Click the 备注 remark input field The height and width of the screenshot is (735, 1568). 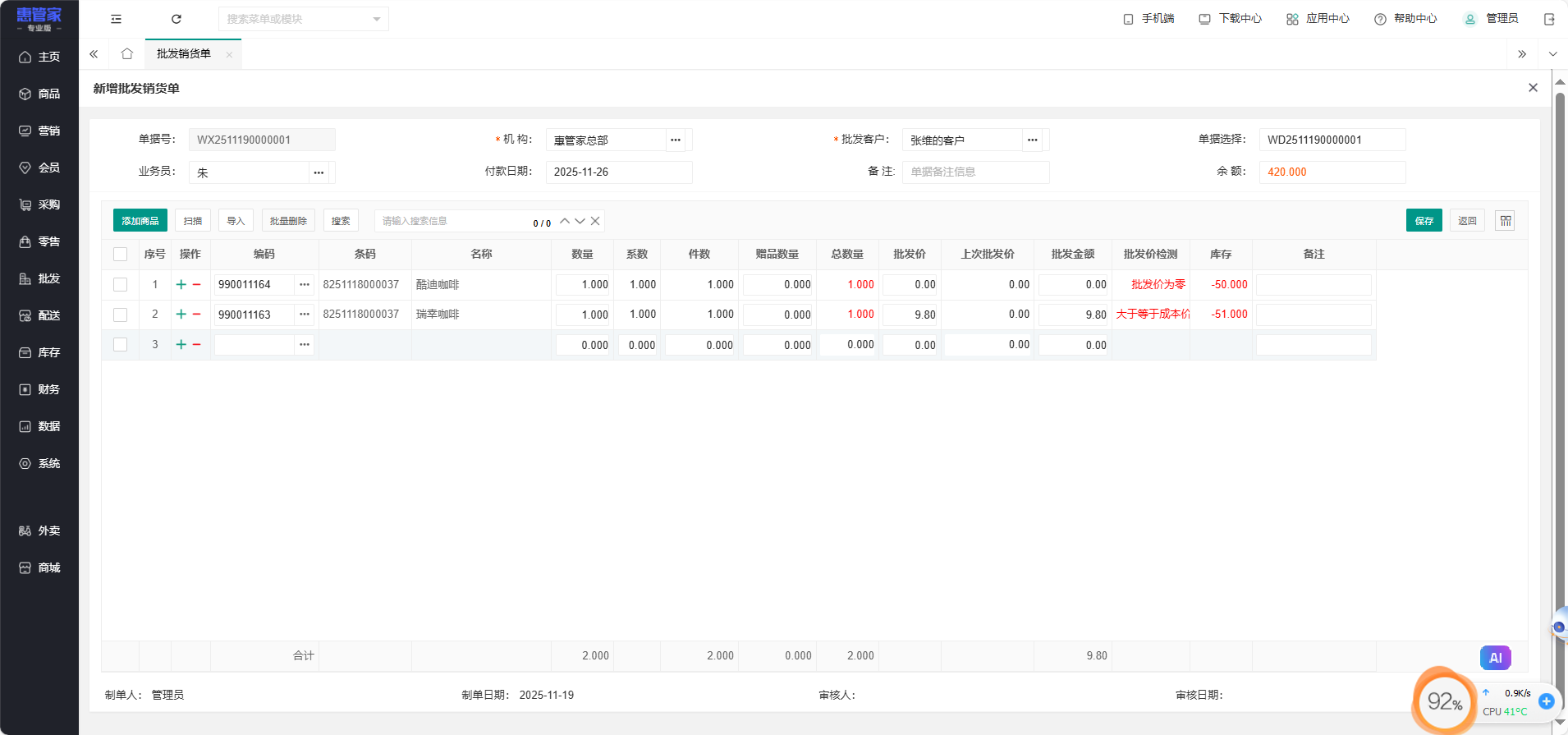tap(975, 172)
